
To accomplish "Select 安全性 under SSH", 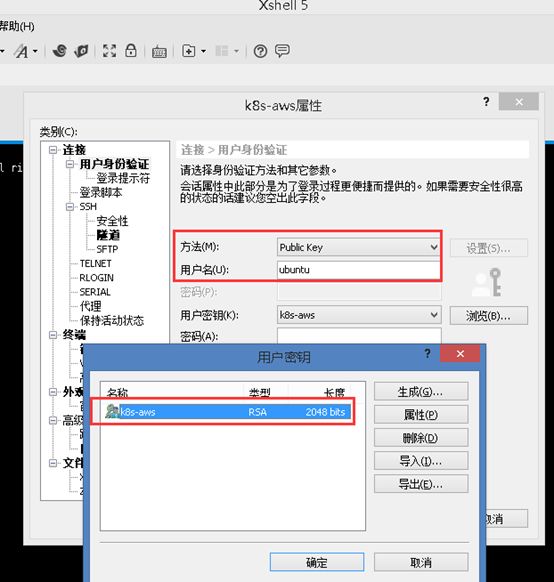I will coord(112,221).
